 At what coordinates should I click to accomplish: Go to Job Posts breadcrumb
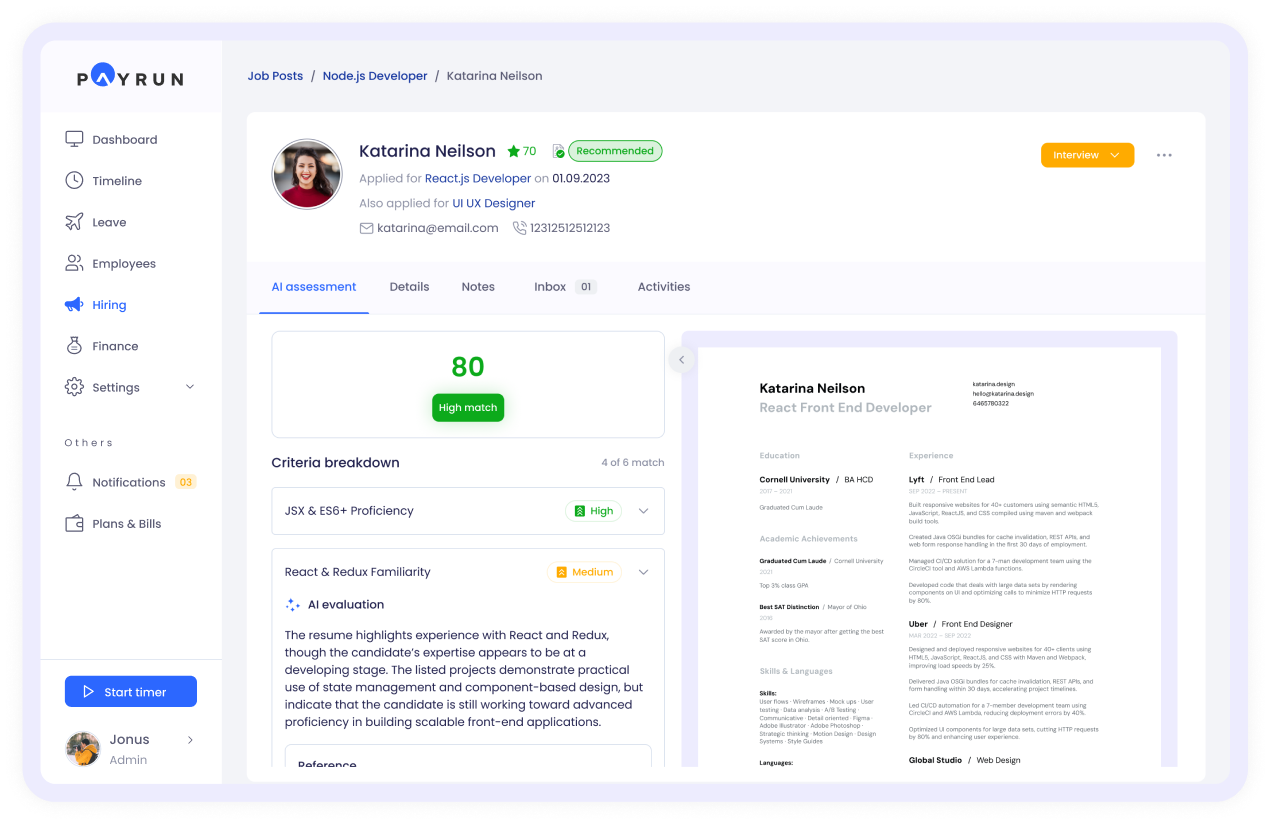275,76
